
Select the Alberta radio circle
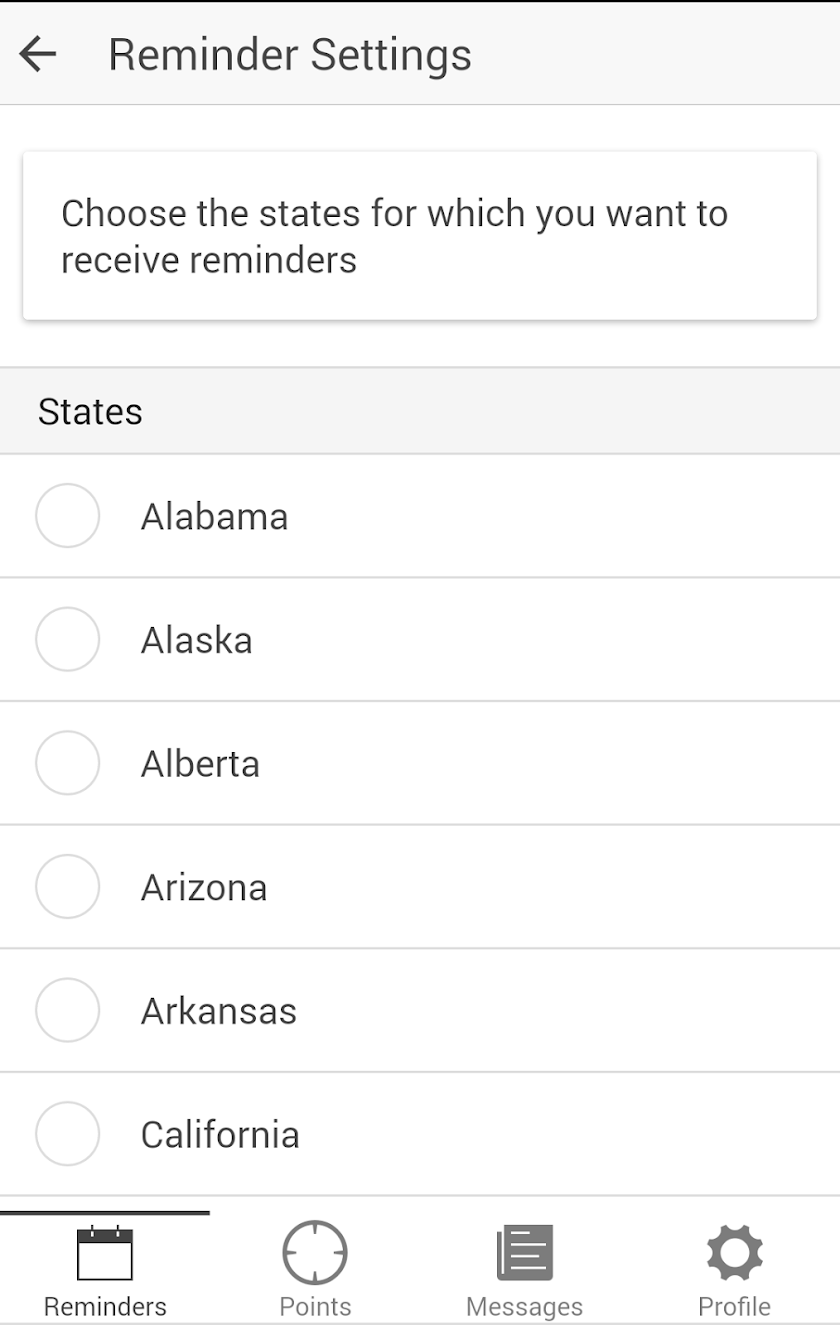pyautogui.click(x=67, y=763)
